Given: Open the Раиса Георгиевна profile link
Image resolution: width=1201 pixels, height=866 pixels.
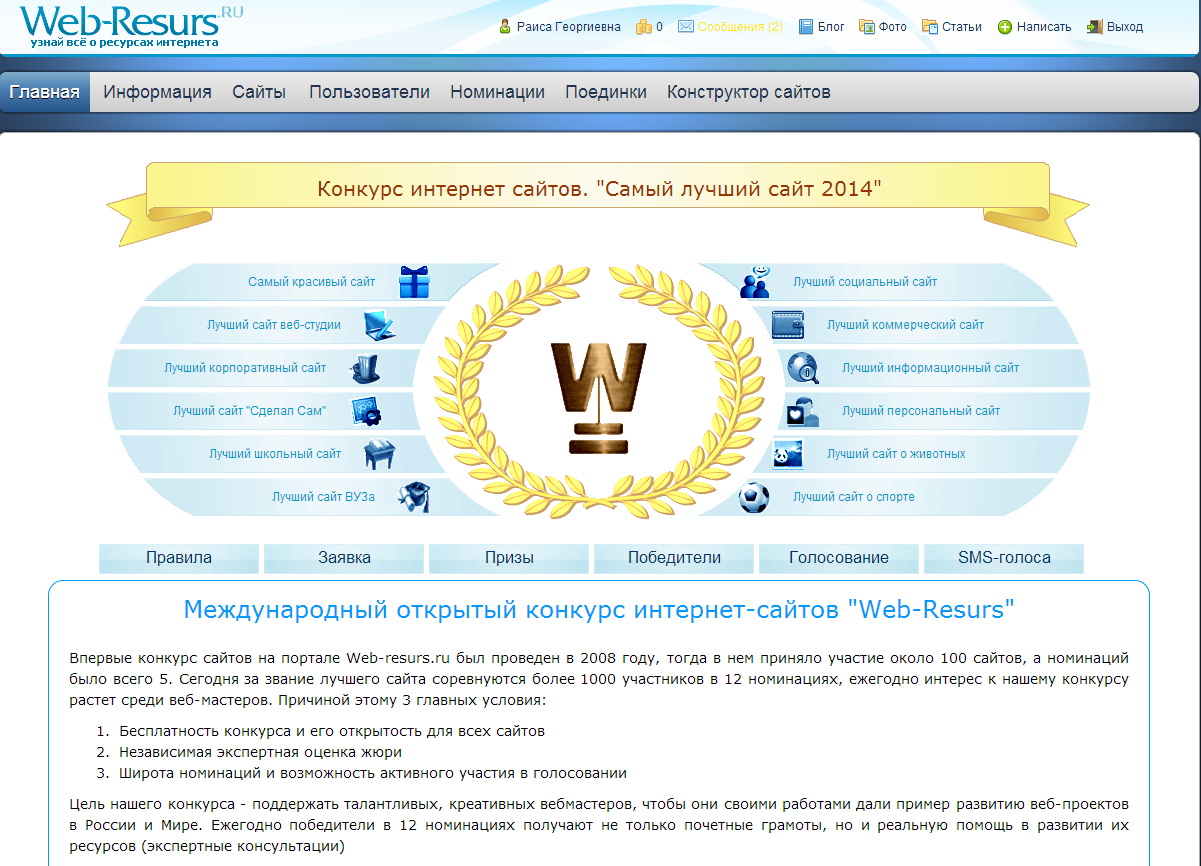Looking at the screenshot, I should [569, 27].
